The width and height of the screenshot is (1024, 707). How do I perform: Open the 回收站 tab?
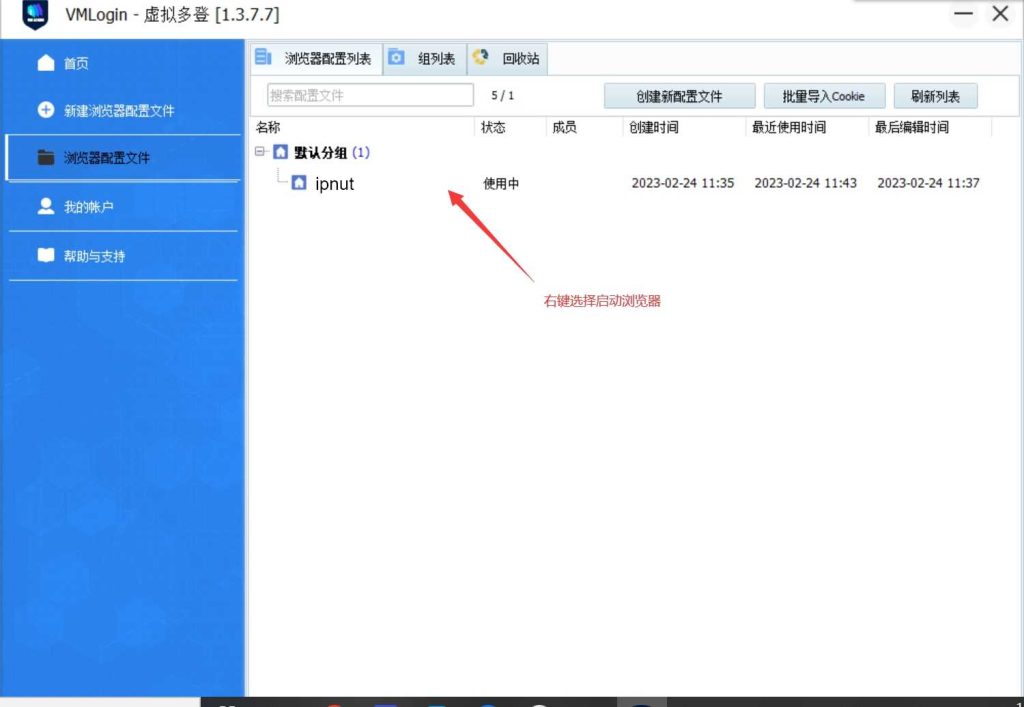[x=510, y=59]
